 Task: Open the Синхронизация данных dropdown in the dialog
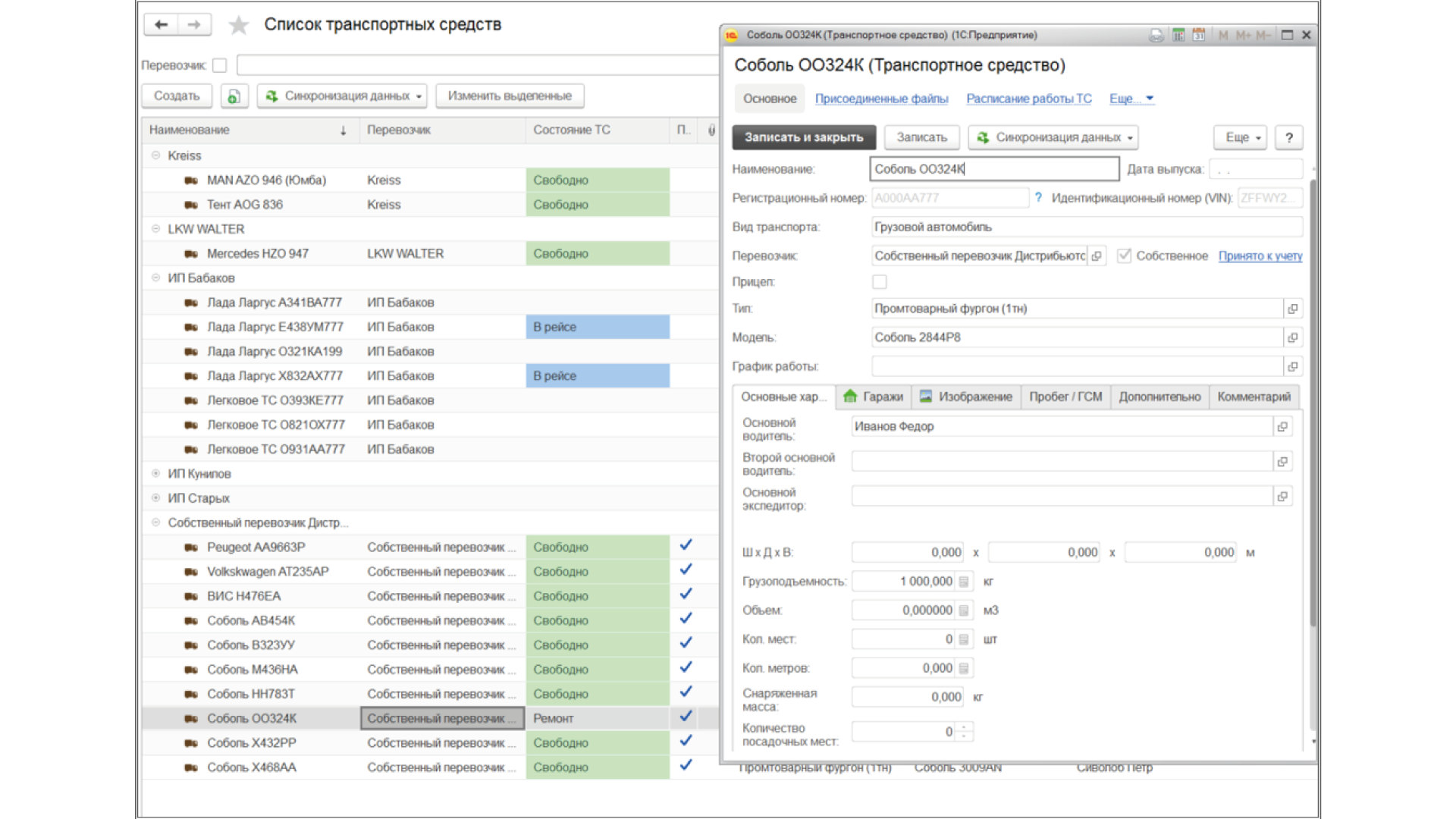pos(1053,138)
